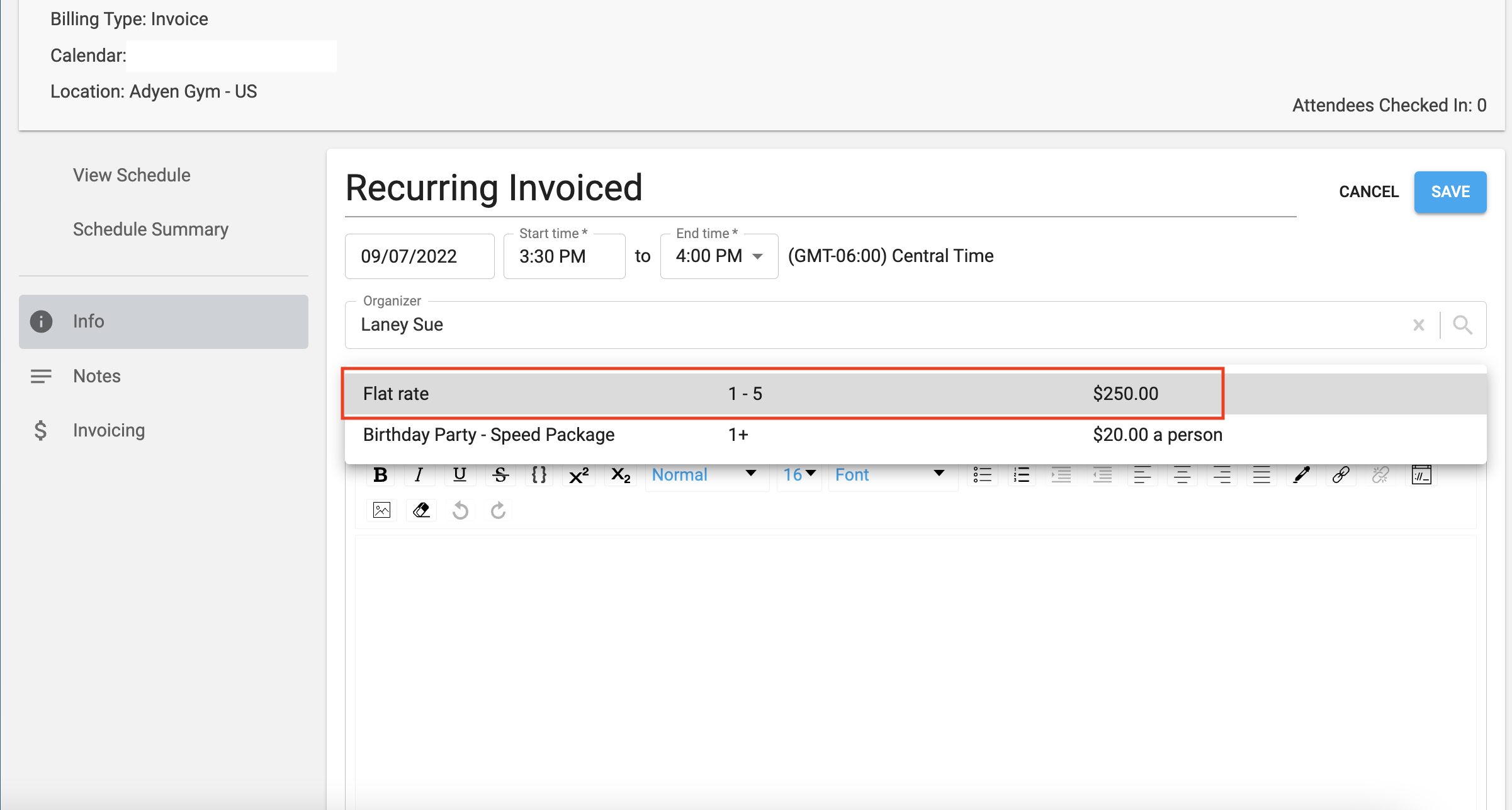This screenshot has width=1512, height=810.
Task: Open the Notes section
Action: [x=97, y=376]
